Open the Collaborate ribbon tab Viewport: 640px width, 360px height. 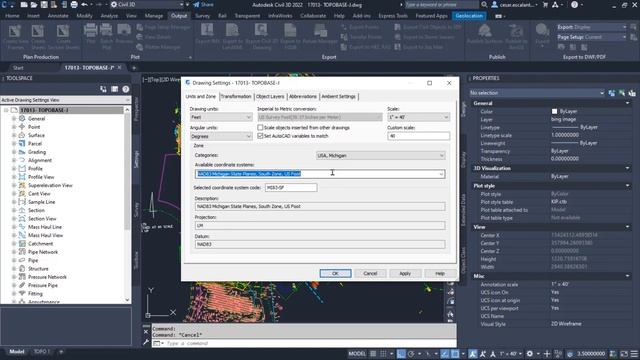(x=313, y=16)
